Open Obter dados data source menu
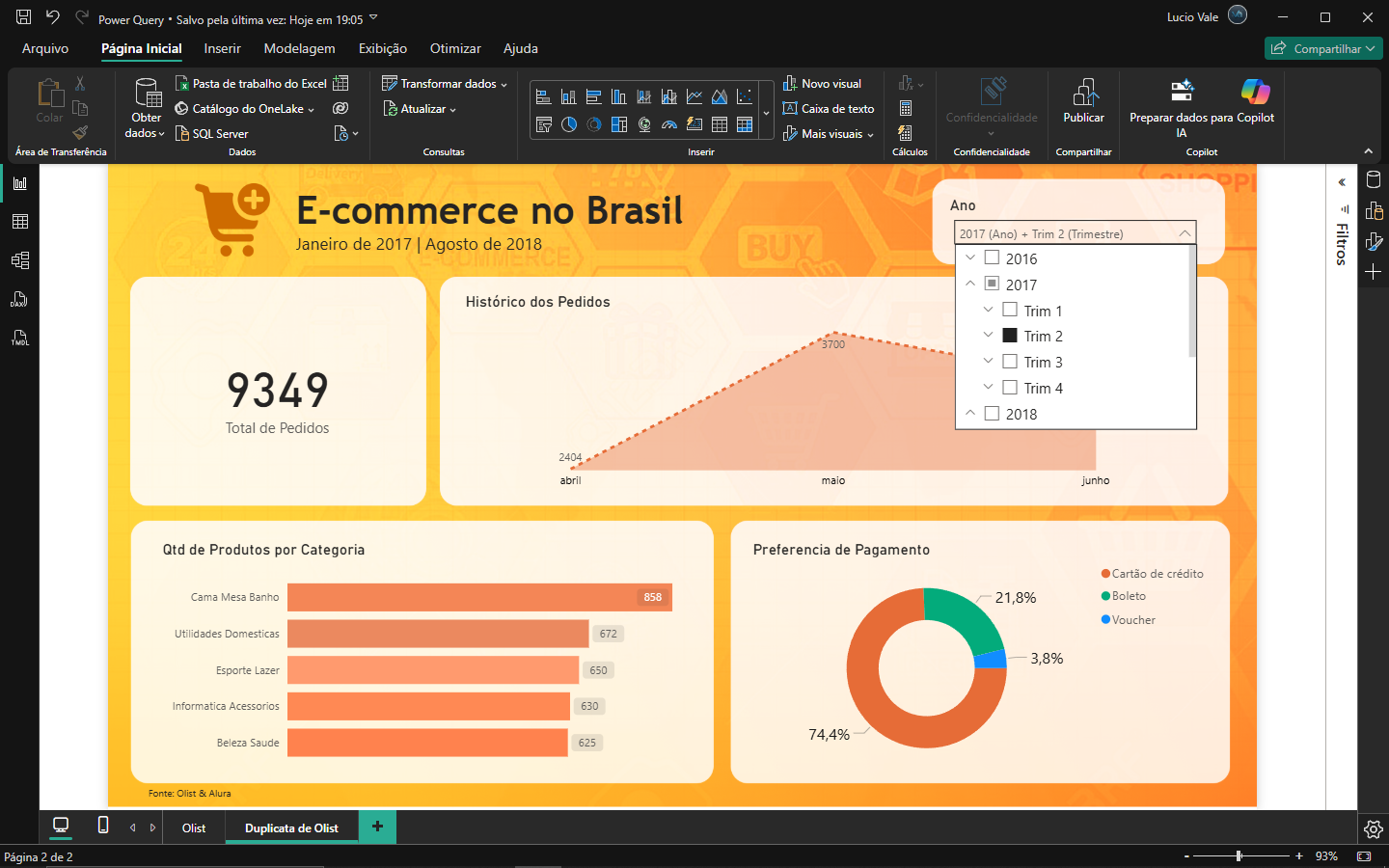Screen dimensions: 1389x868 click(x=147, y=109)
